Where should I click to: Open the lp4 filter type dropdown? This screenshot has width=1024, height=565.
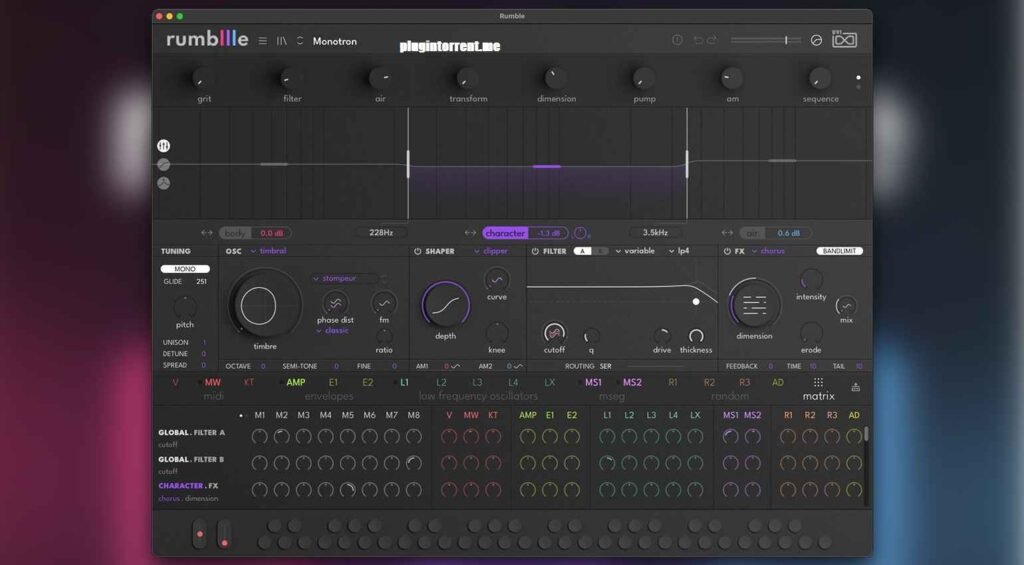point(679,251)
